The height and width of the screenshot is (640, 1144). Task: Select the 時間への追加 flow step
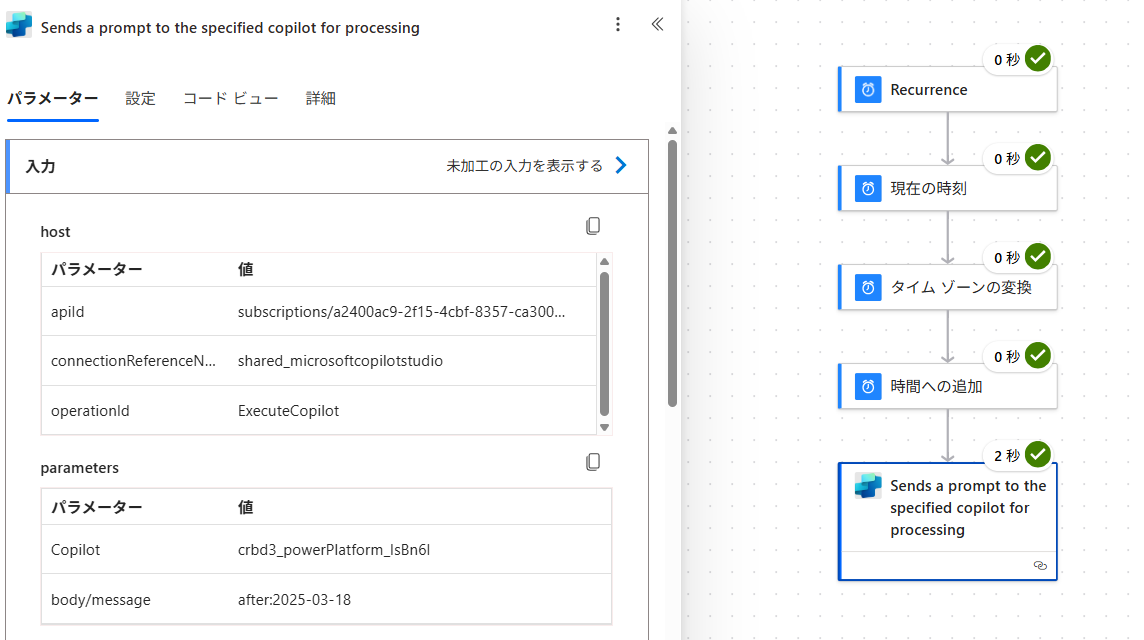click(x=948, y=387)
